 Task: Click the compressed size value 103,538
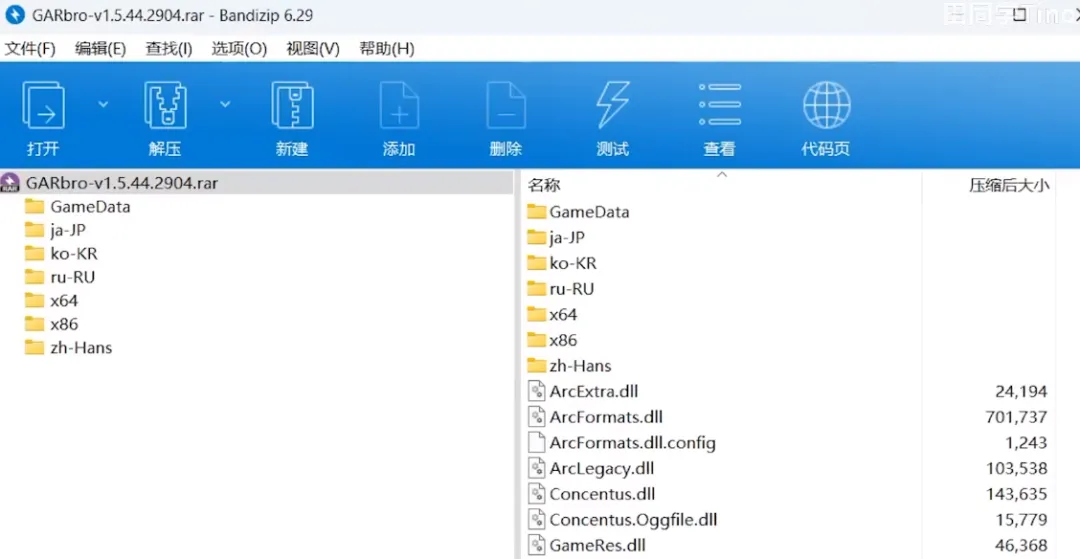tap(1017, 469)
